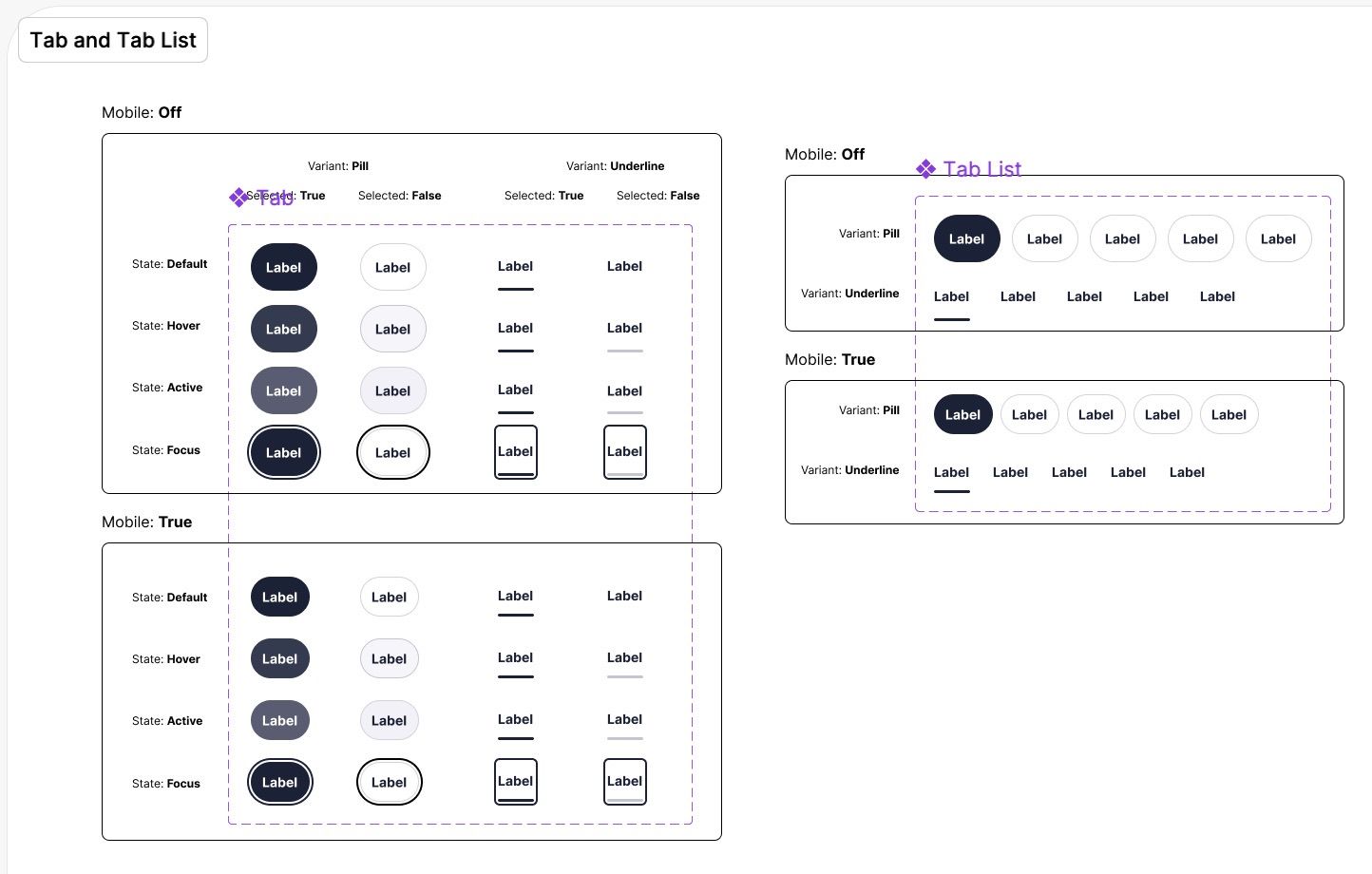
Task: Toggle the Mobile: Off label above top frame
Action: [142, 112]
